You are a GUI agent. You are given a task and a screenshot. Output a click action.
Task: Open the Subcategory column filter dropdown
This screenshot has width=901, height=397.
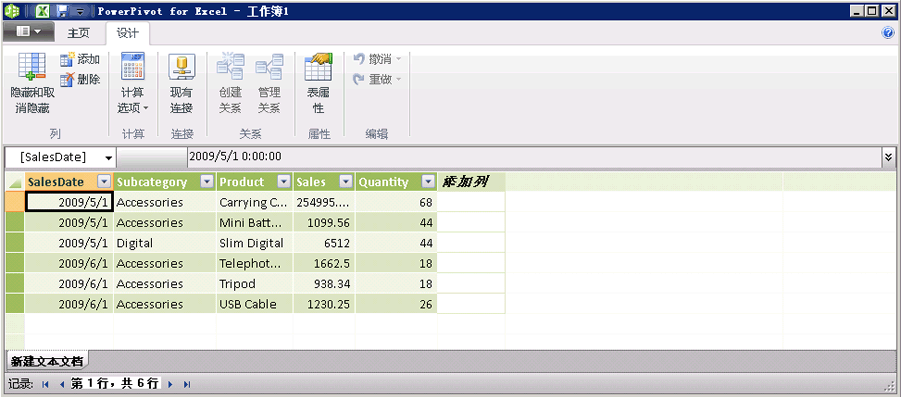207,182
